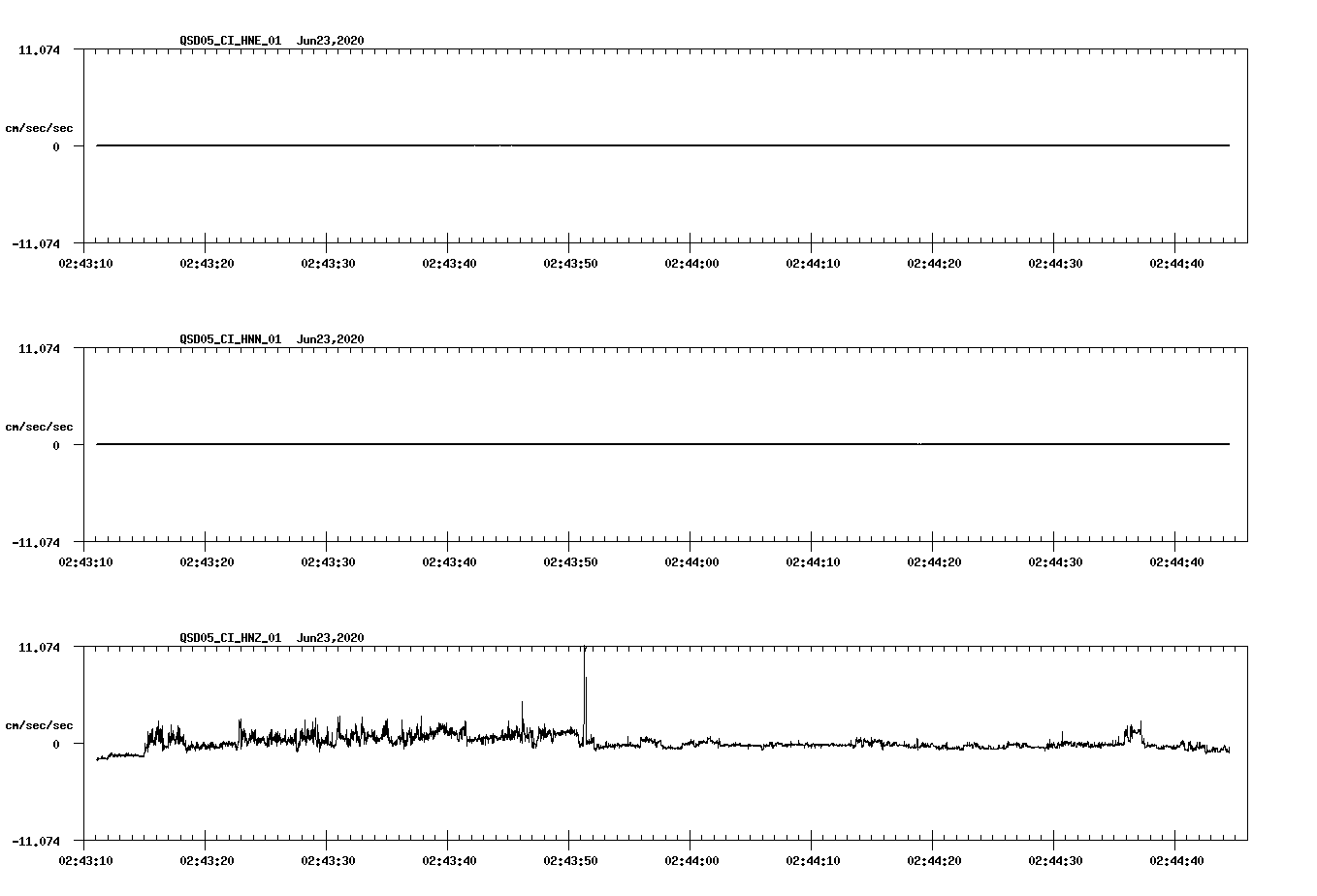Click 02:44:10 time label on HNZ plot
The height and width of the screenshot is (896, 1317).
(x=813, y=860)
